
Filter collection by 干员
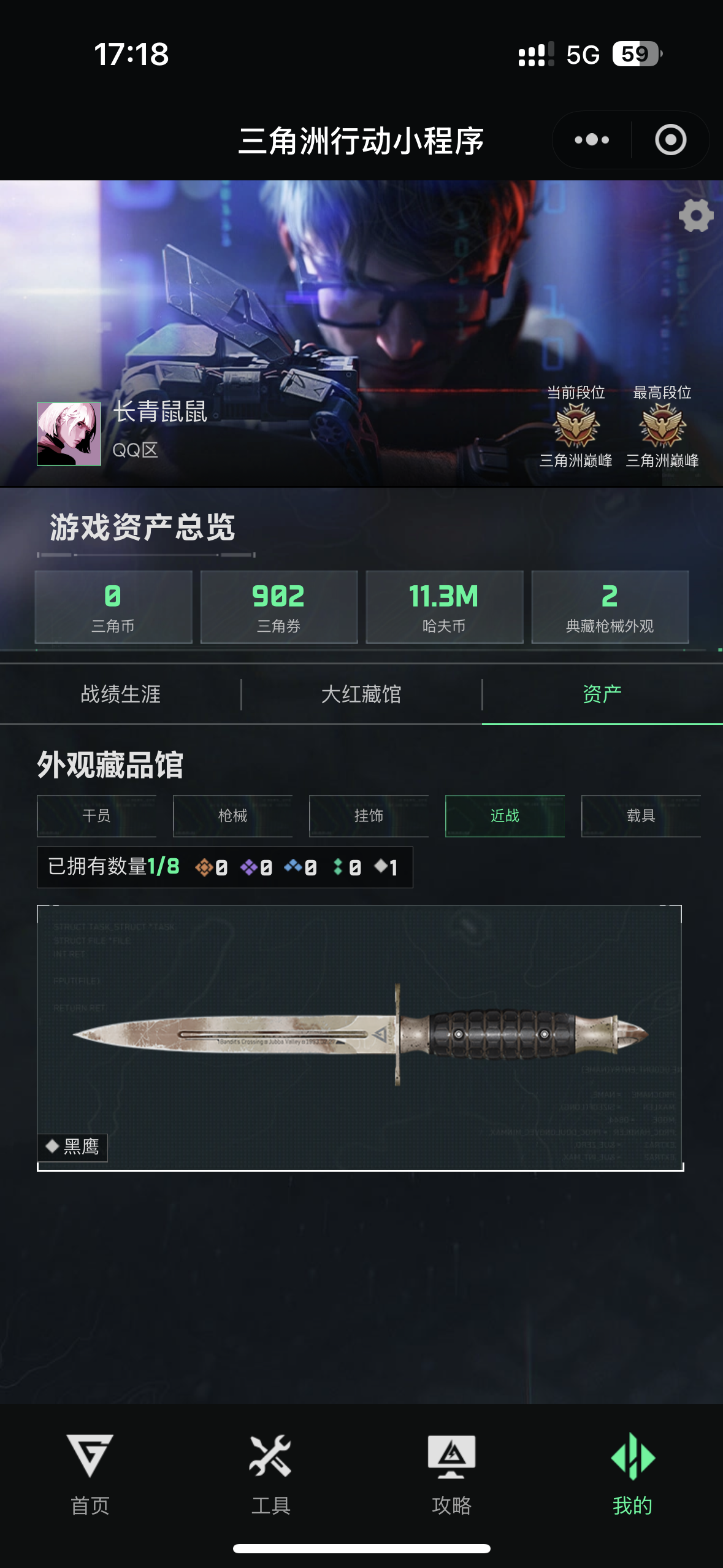97,816
